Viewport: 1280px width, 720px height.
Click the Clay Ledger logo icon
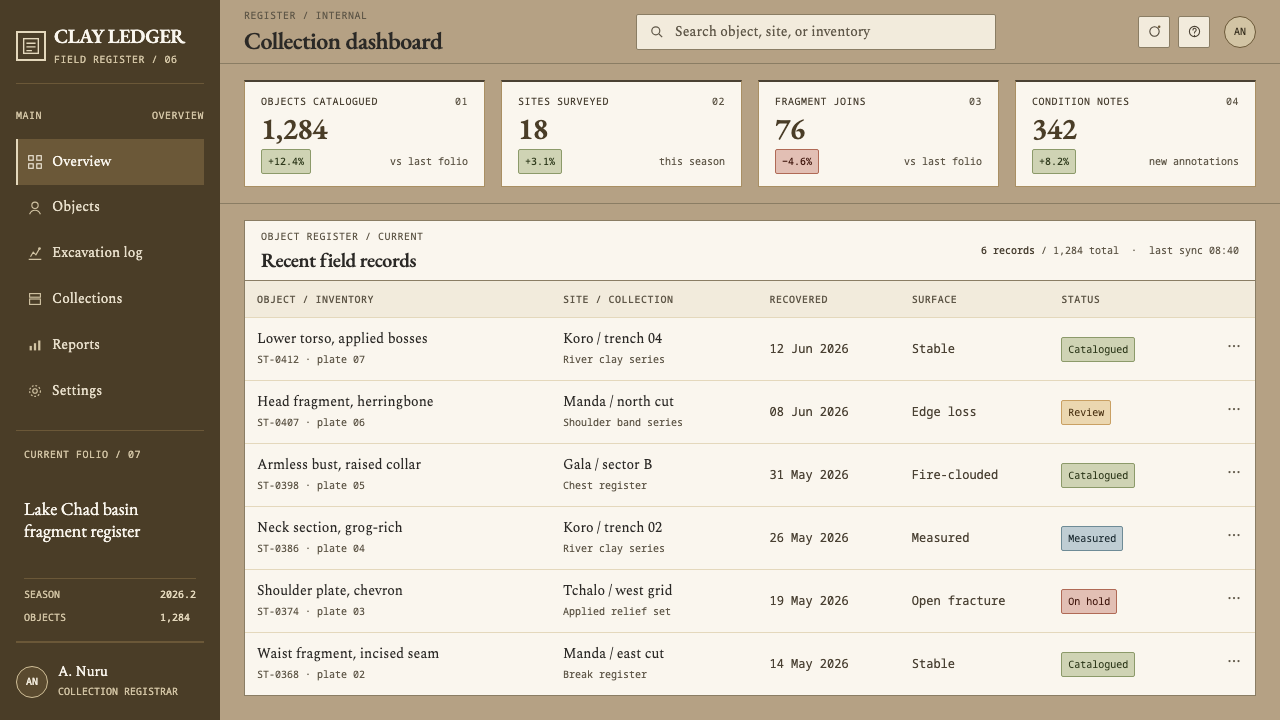pyautogui.click(x=31, y=46)
